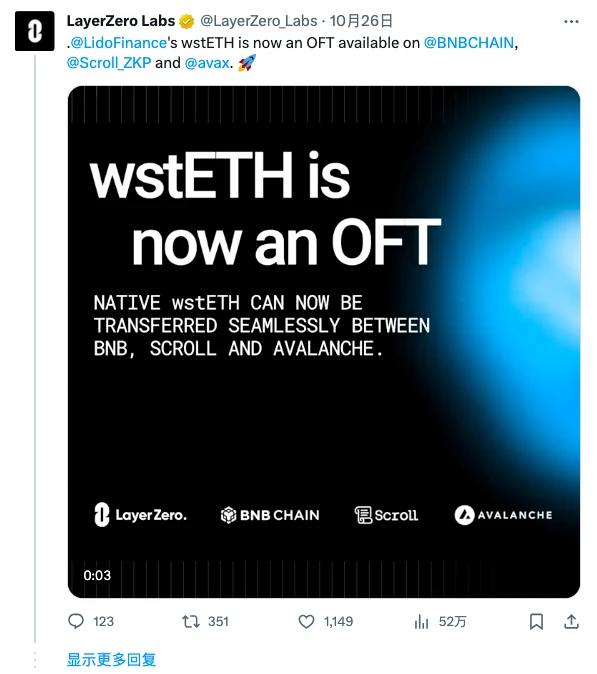Click the 0:03 video duration label

[97, 575]
